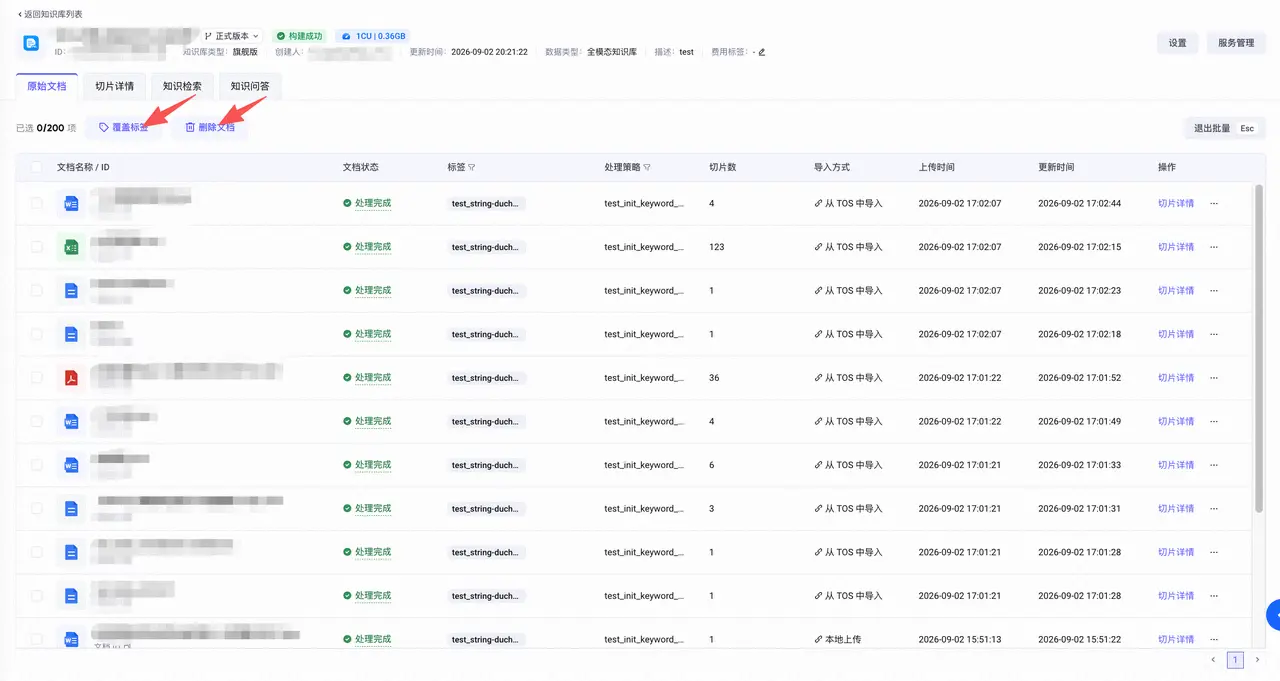Switch to the 原始文档 tab
Image resolution: width=1280 pixels, height=681 pixels.
47,86
